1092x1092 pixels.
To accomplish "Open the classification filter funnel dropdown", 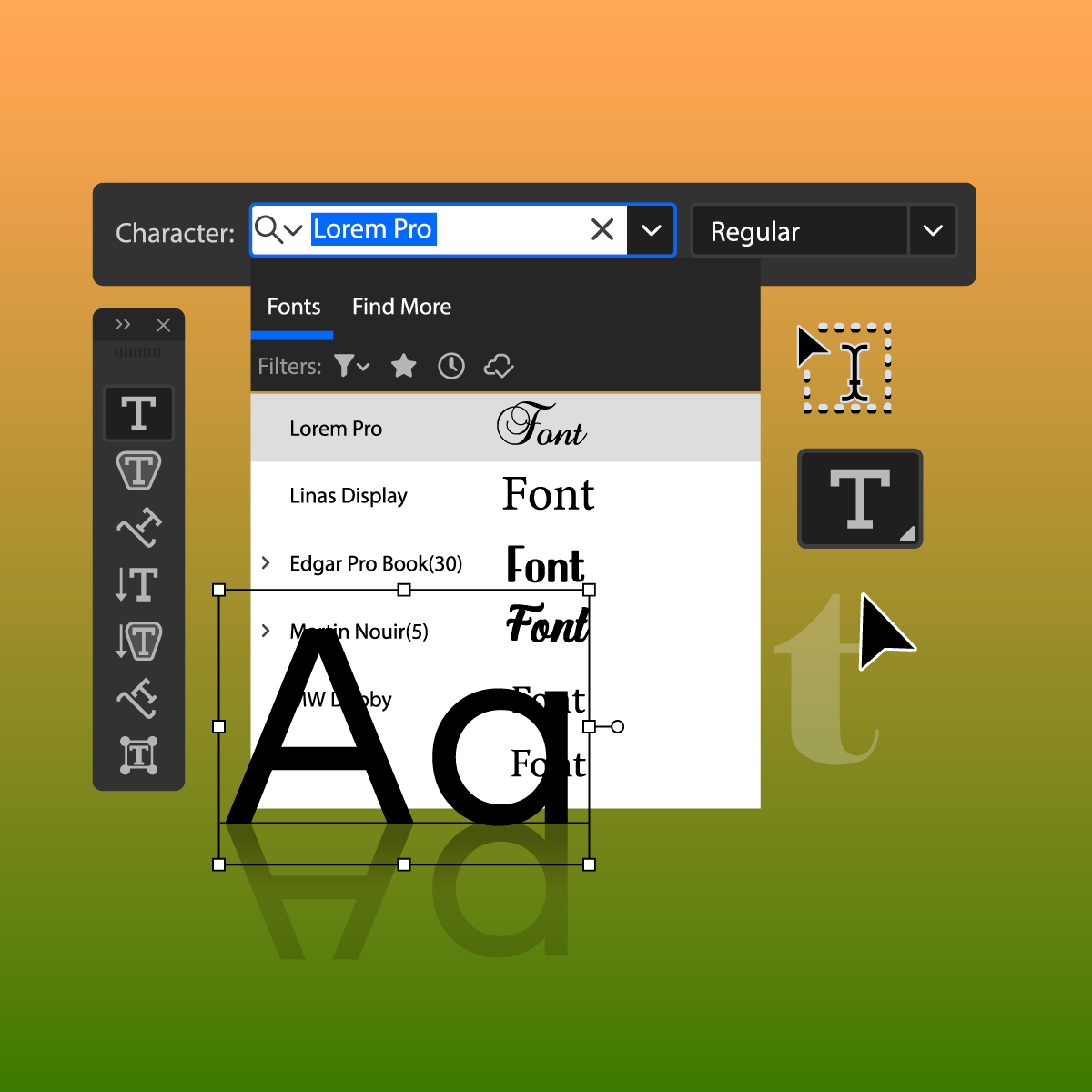I will 351,367.
